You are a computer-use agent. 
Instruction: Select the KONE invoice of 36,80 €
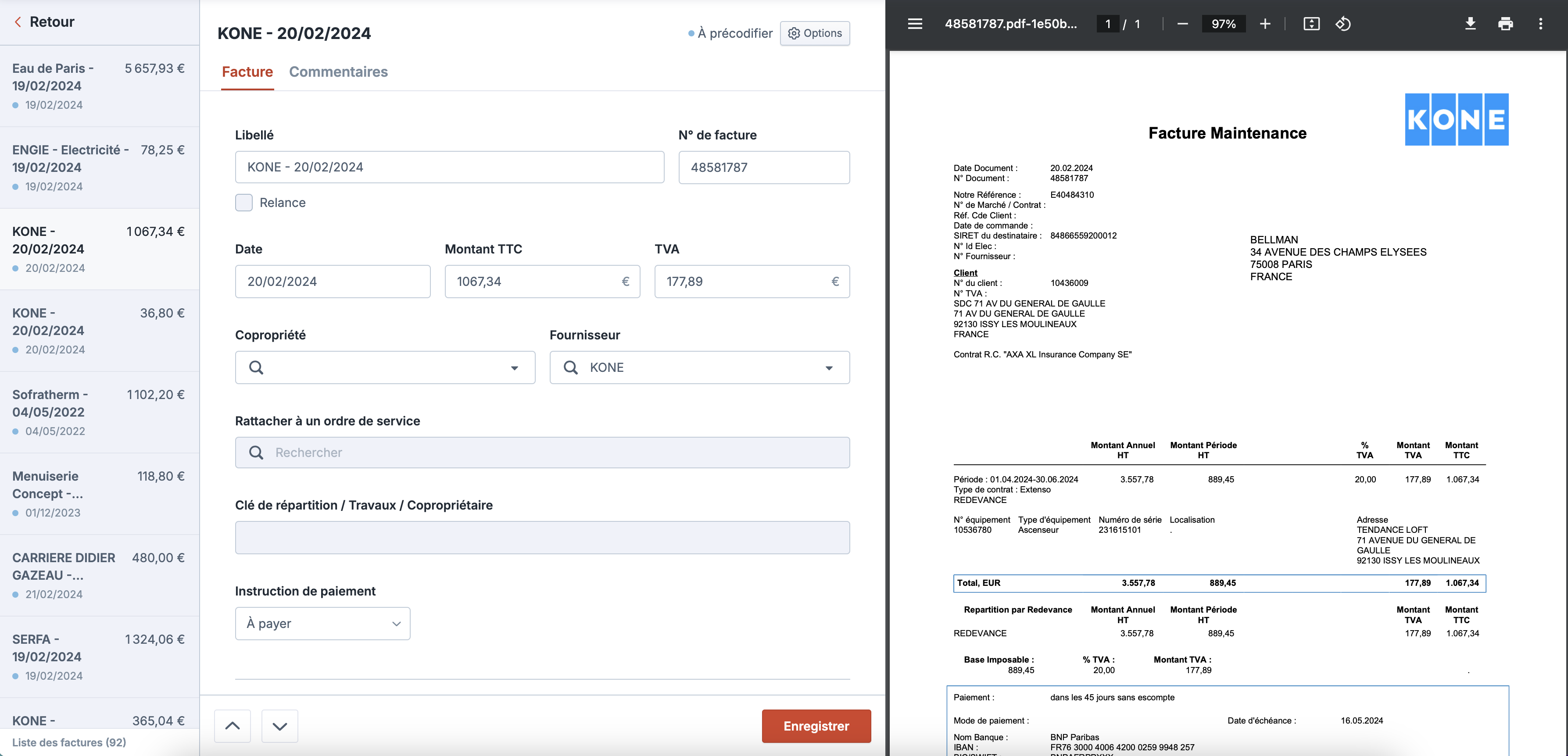click(99, 331)
